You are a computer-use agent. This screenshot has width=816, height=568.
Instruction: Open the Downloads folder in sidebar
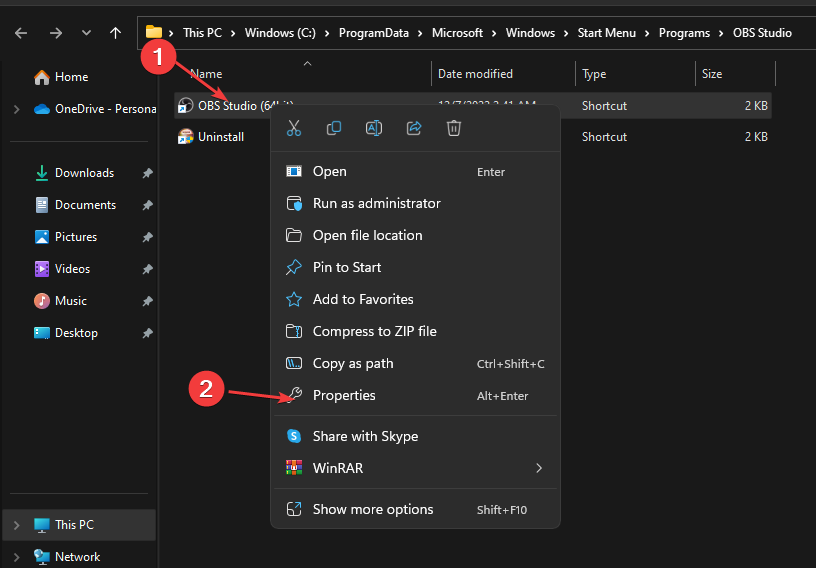point(84,173)
